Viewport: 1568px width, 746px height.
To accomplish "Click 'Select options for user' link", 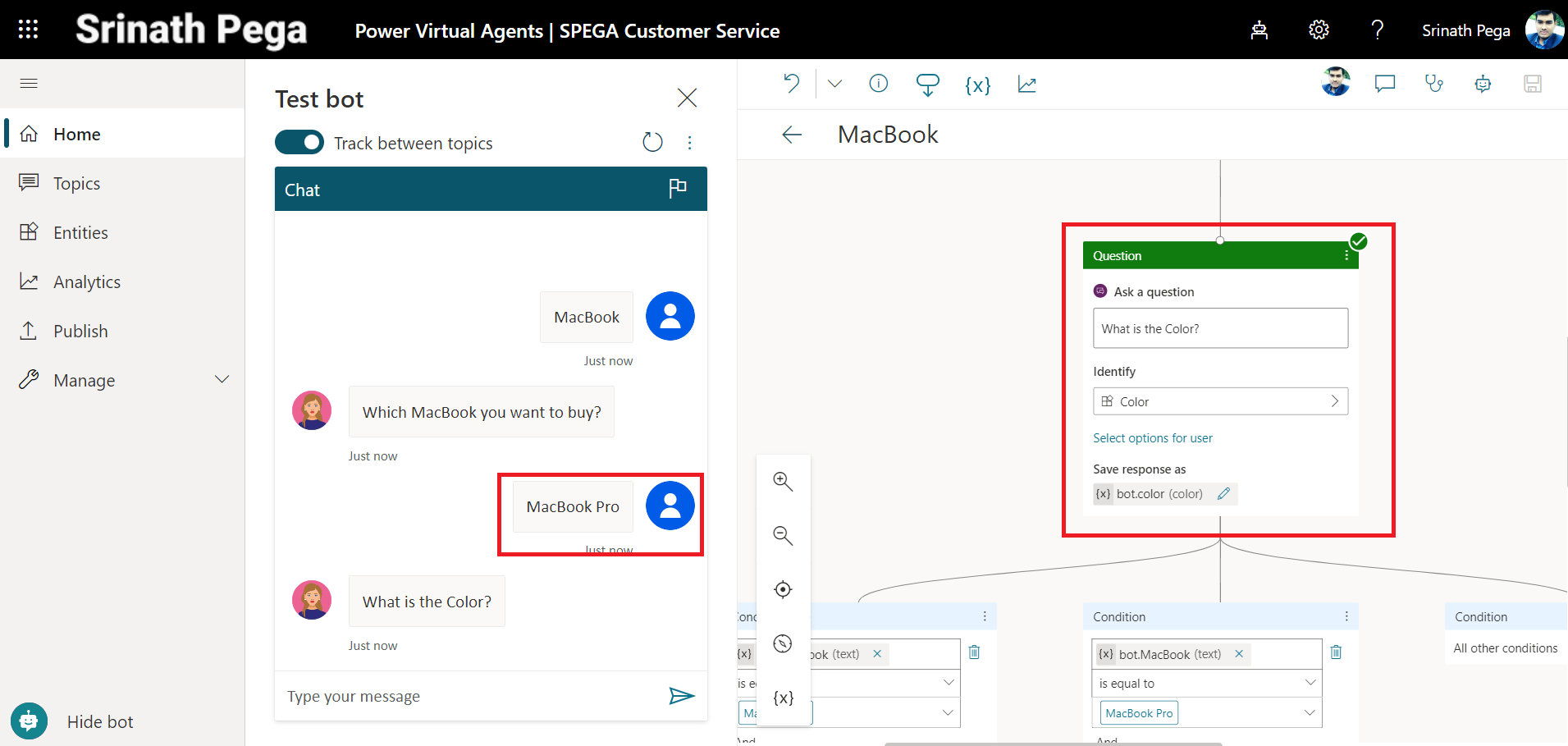I will pos(1152,438).
